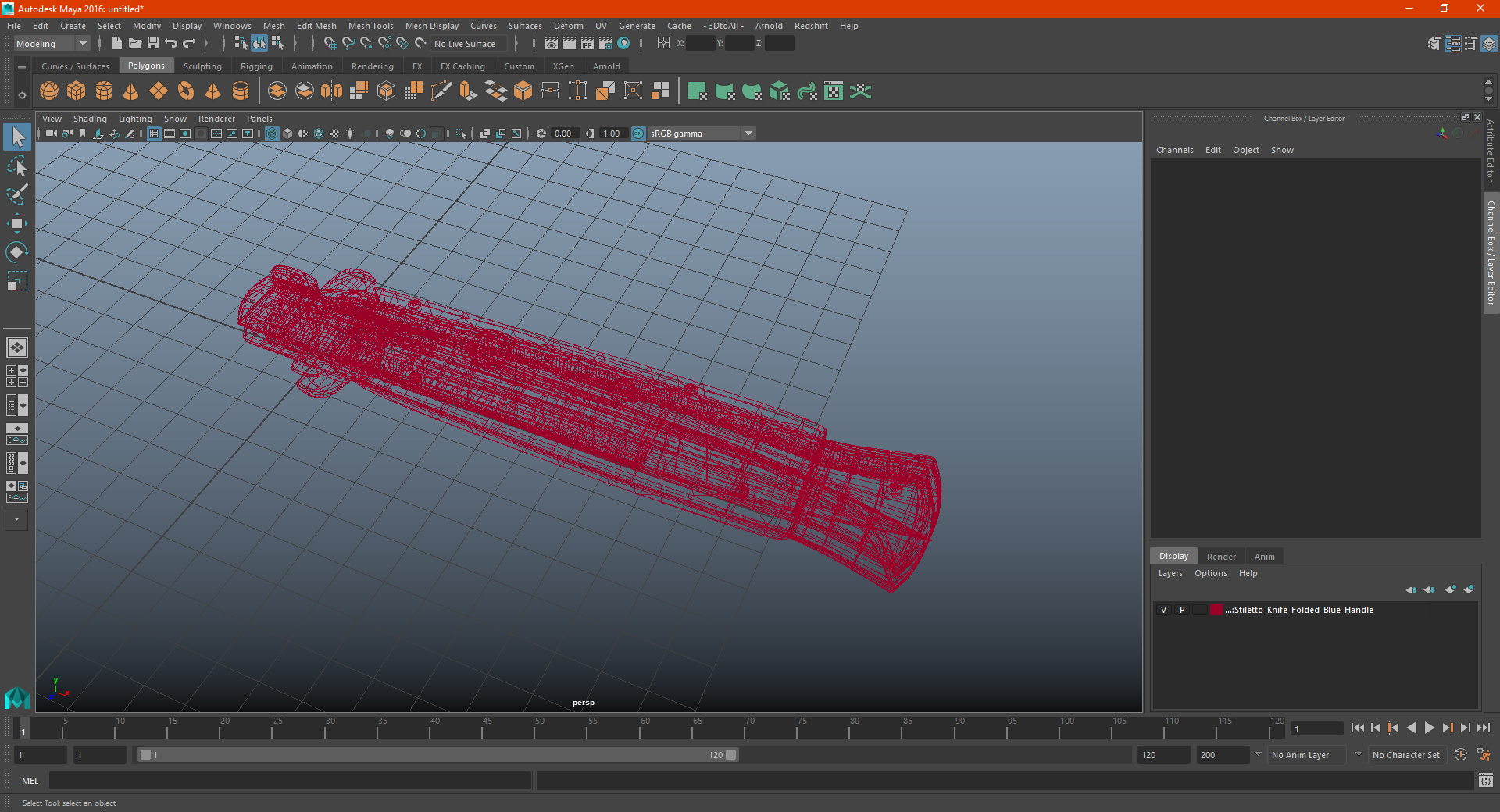Create a polygon pipe from the shelf
The height and width of the screenshot is (812, 1500).
tap(241, 91)
